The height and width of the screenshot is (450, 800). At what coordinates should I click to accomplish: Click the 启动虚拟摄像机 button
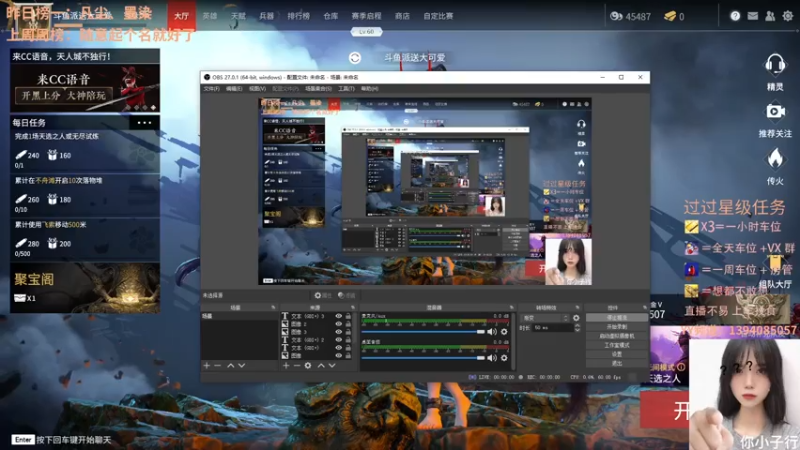tap(617, 336)
